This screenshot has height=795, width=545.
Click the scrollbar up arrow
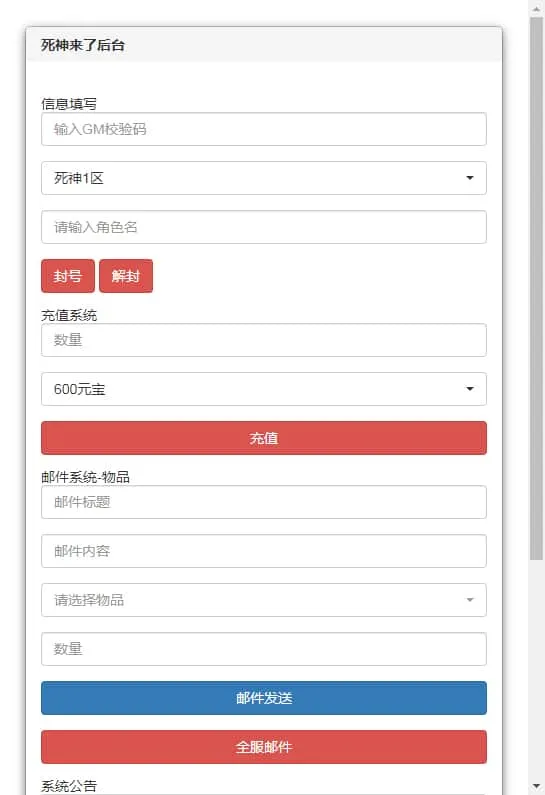[x=536, y=9]
